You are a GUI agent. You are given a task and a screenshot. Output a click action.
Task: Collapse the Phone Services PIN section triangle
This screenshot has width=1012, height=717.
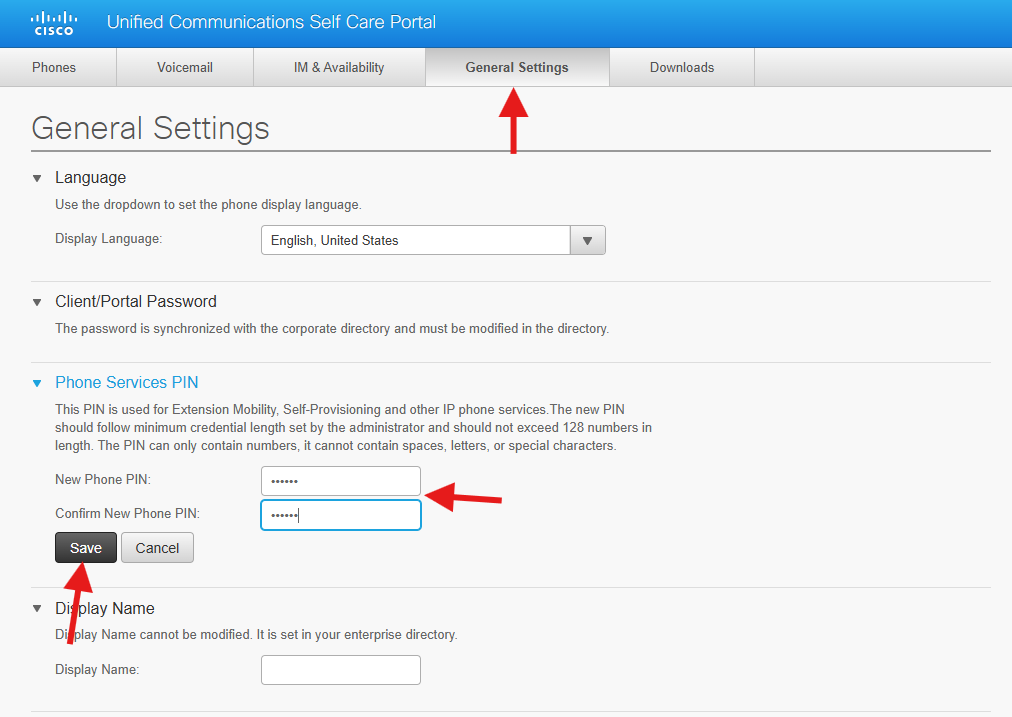point(37,383)
